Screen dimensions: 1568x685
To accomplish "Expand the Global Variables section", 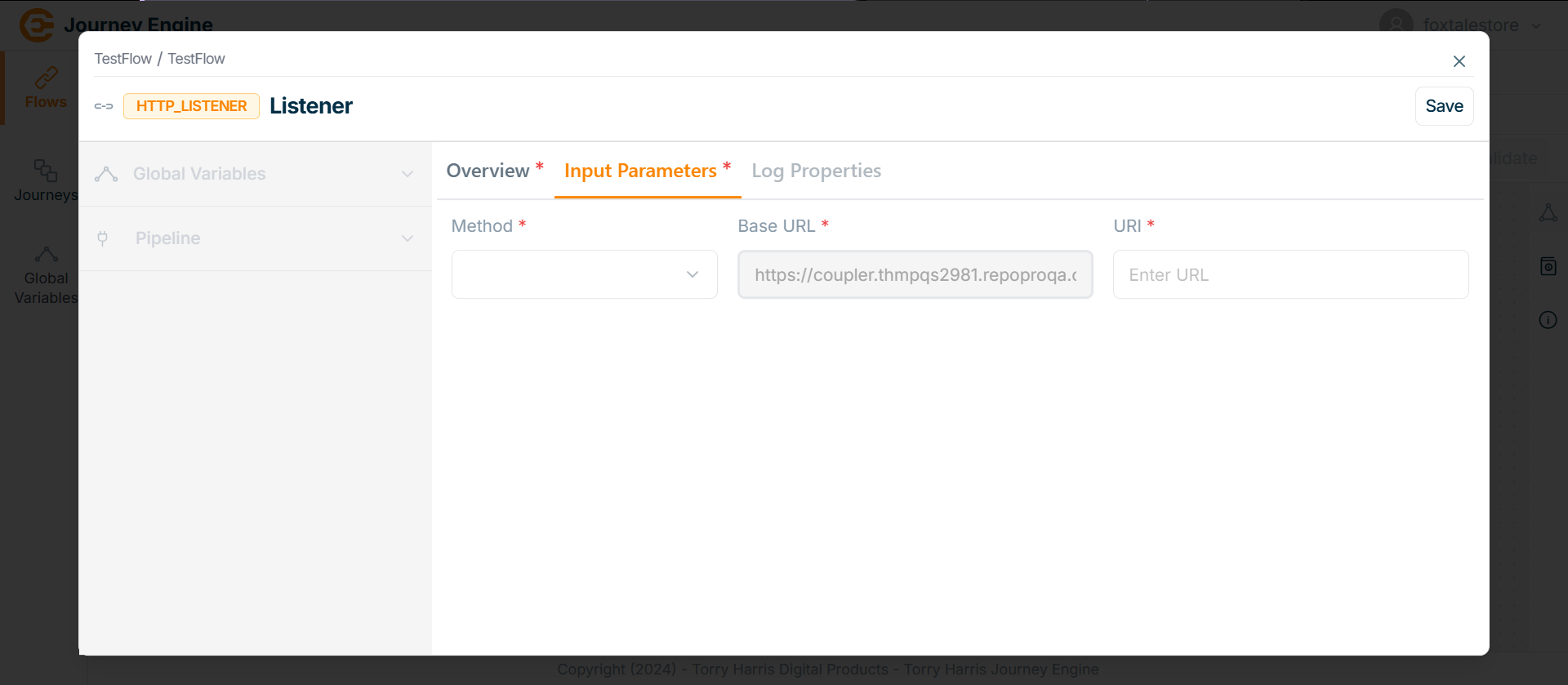I will click(408, 174).
